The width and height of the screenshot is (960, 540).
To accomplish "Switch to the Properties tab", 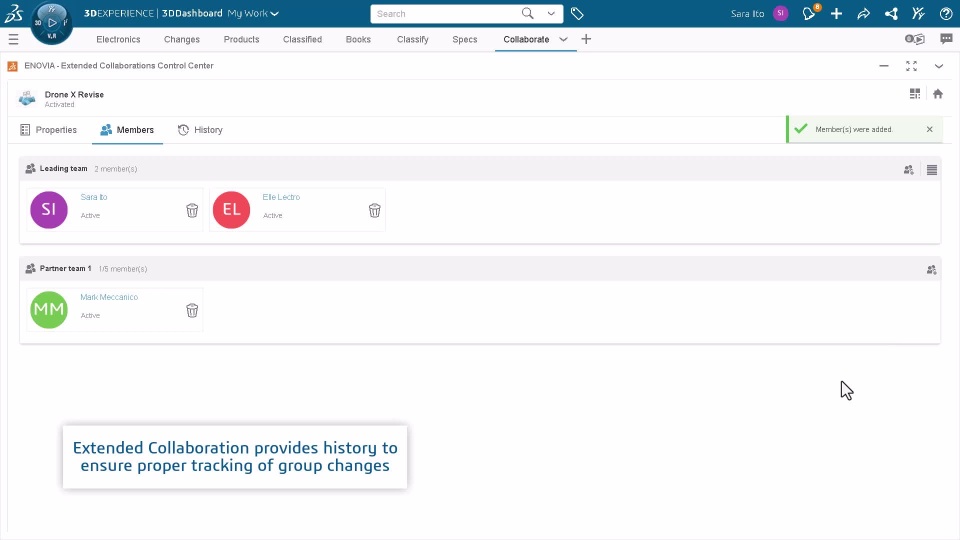I will [48, 130].
